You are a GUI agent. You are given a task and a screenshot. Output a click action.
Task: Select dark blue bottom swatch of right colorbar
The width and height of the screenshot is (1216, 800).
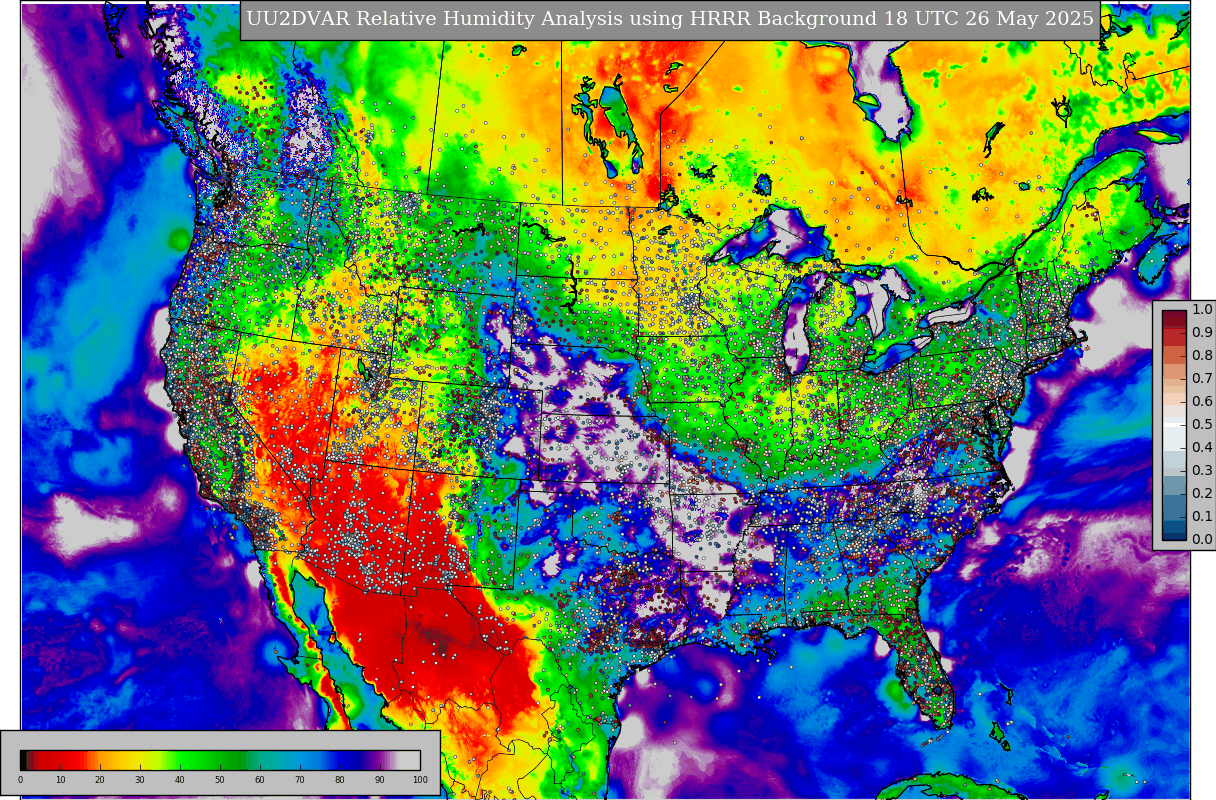(x=1174, y=534)
